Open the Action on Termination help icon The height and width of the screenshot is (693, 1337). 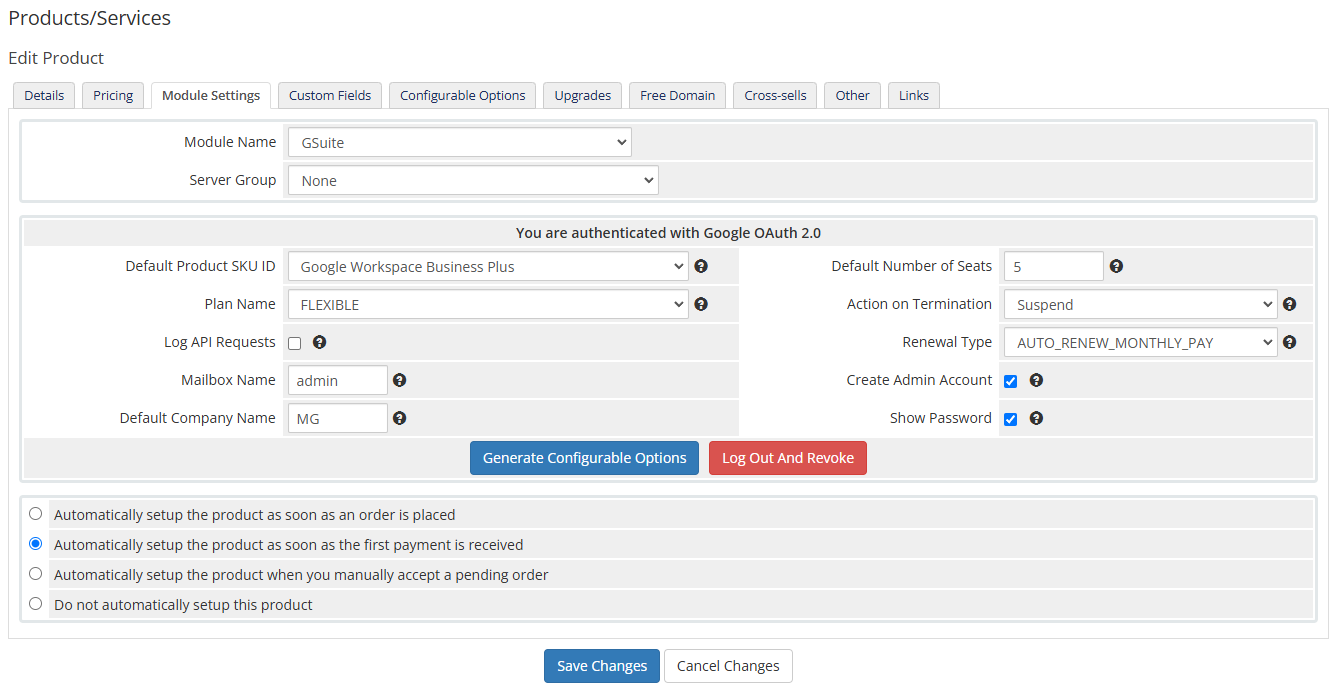[x=1289, y=304]
